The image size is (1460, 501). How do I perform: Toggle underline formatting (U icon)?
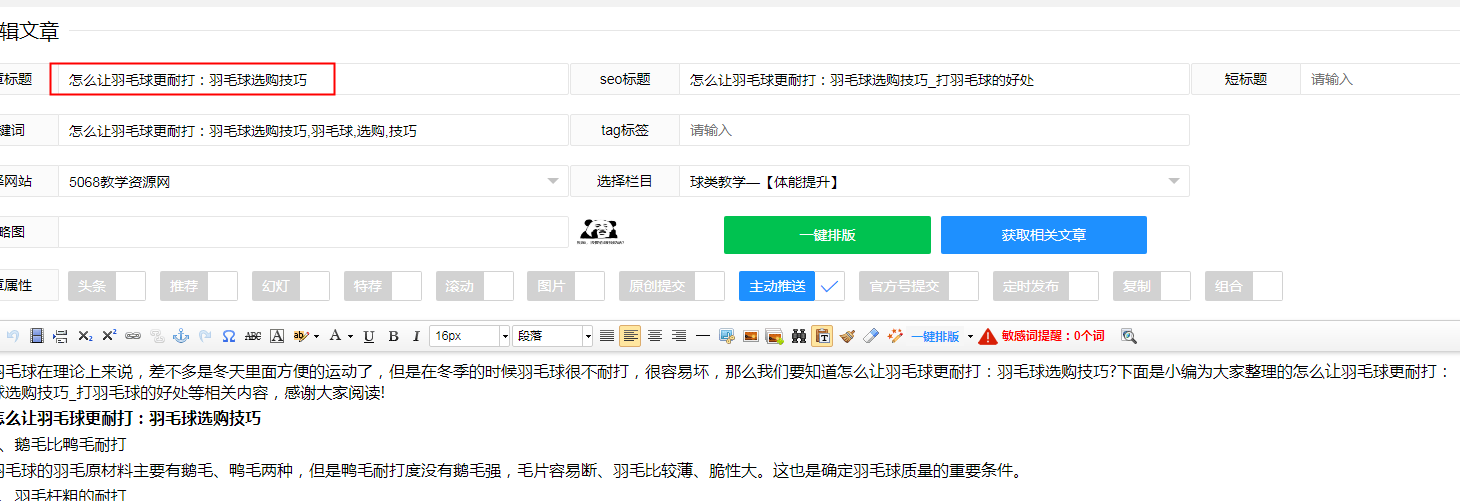click(x=369, y=336)
